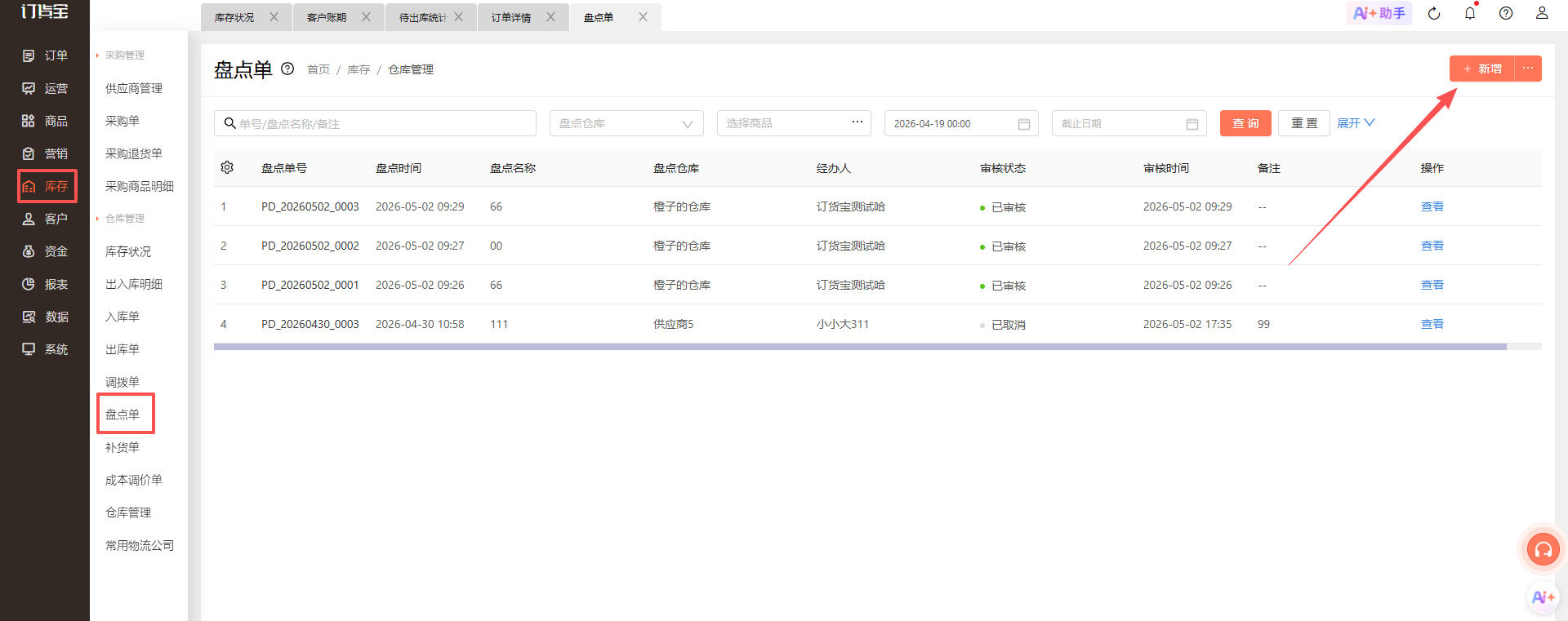Click the calendar icon in start date field
This screenshot has height=621, width=1568.
click(1024, 123)
